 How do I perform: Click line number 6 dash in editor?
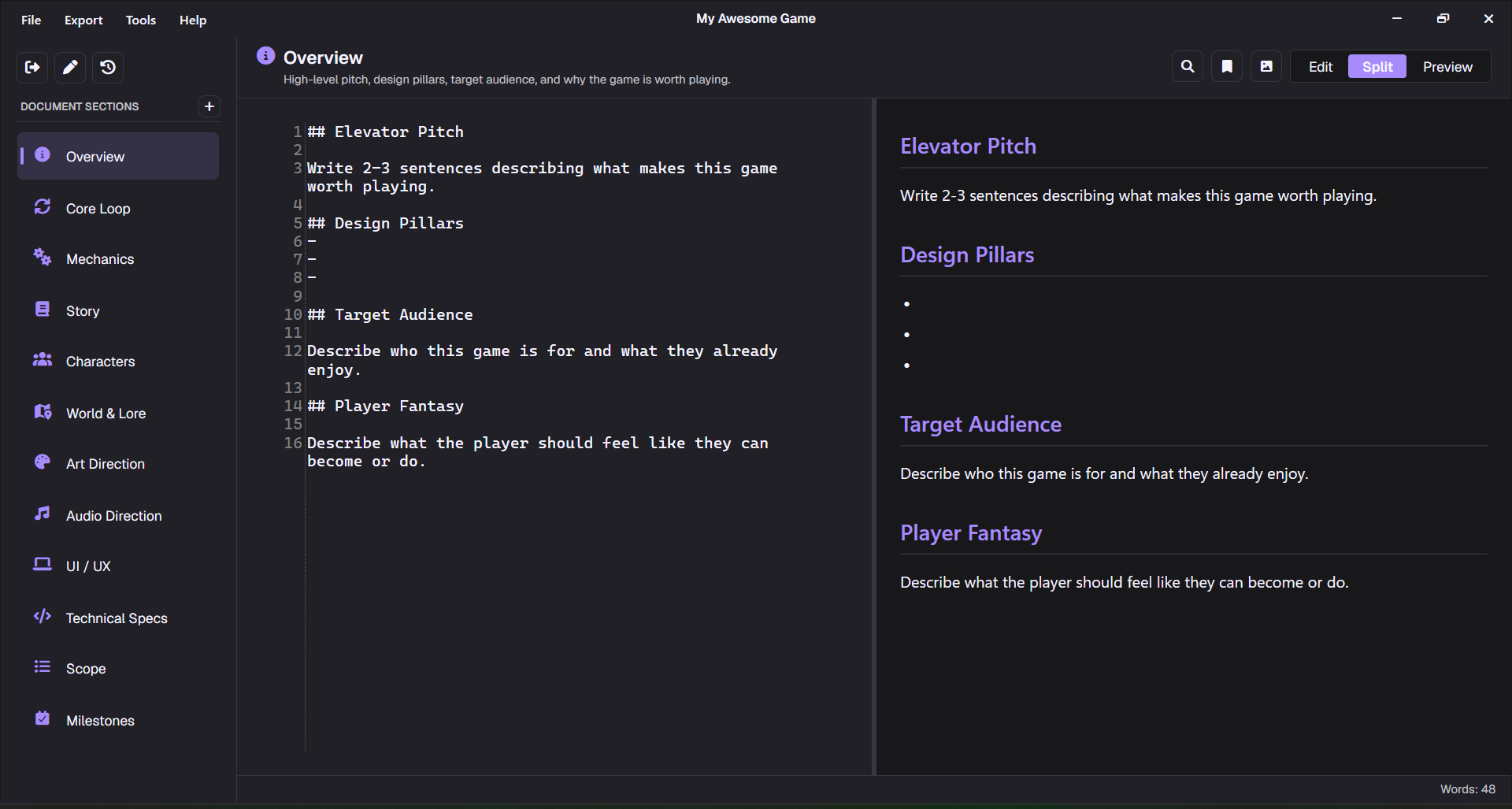(x=312, y=241)
